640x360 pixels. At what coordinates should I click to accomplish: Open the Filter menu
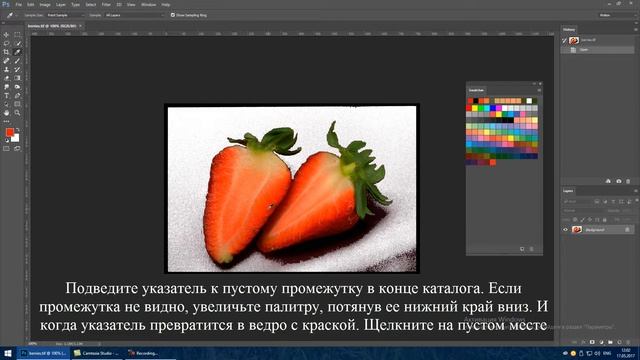pos(106,4)
